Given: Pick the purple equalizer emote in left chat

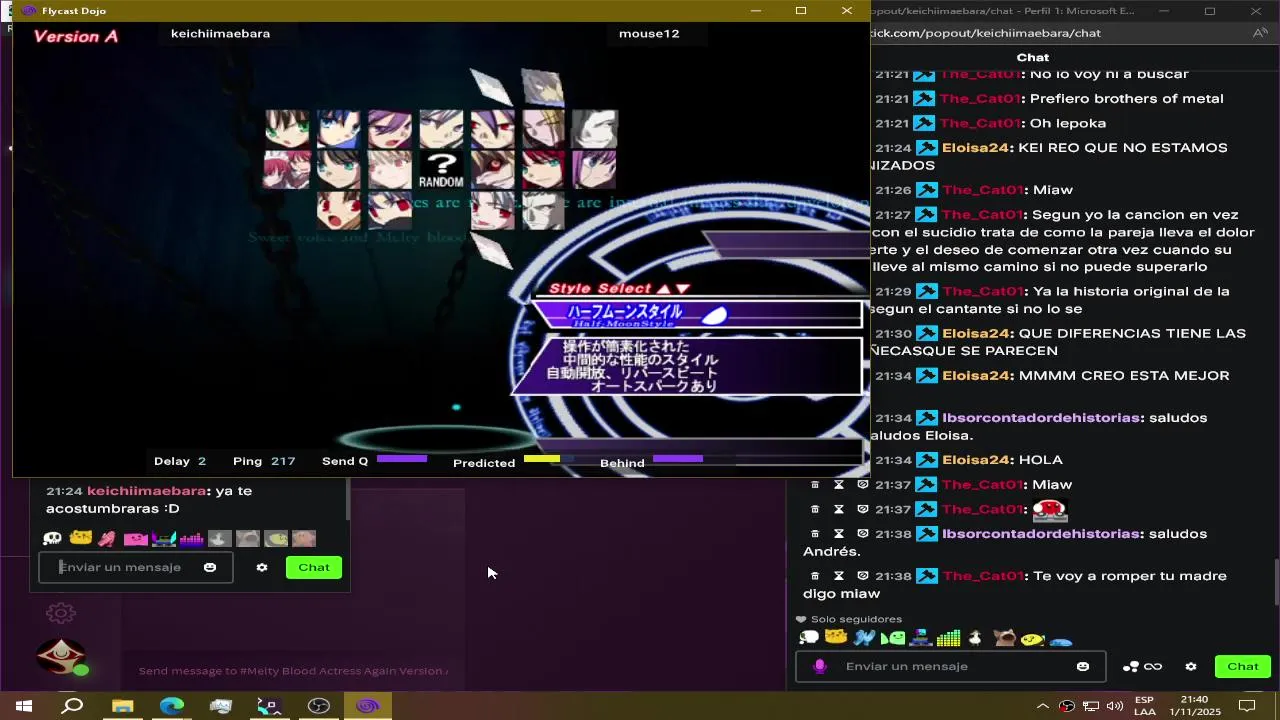Looking at the screenshot, I should 191,538.
